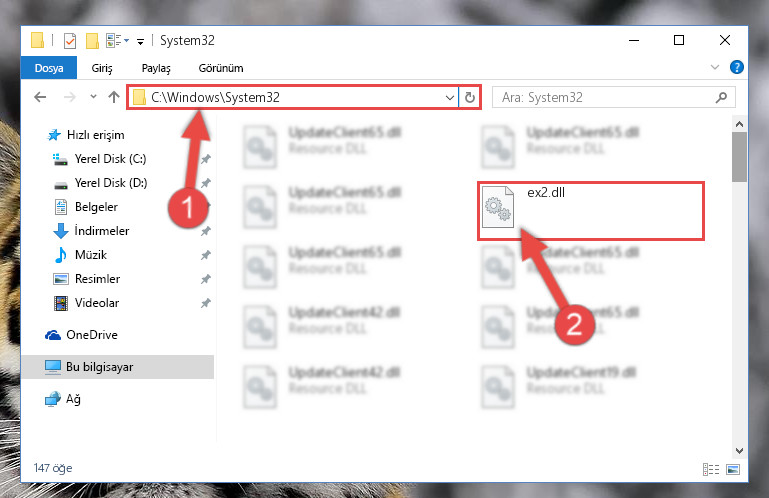769x498 pixels.
Task: Open Customize Quick Access Toolbar dropdown
Action: point(140,42)
